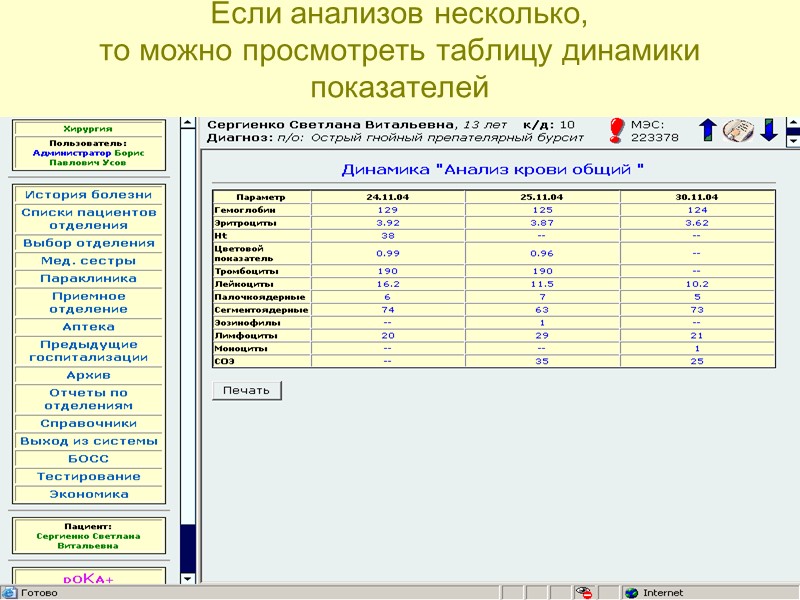The image size is (800, 600).
Task: Open the medical card icon between arrows
Action: click(x=738, y=131)
